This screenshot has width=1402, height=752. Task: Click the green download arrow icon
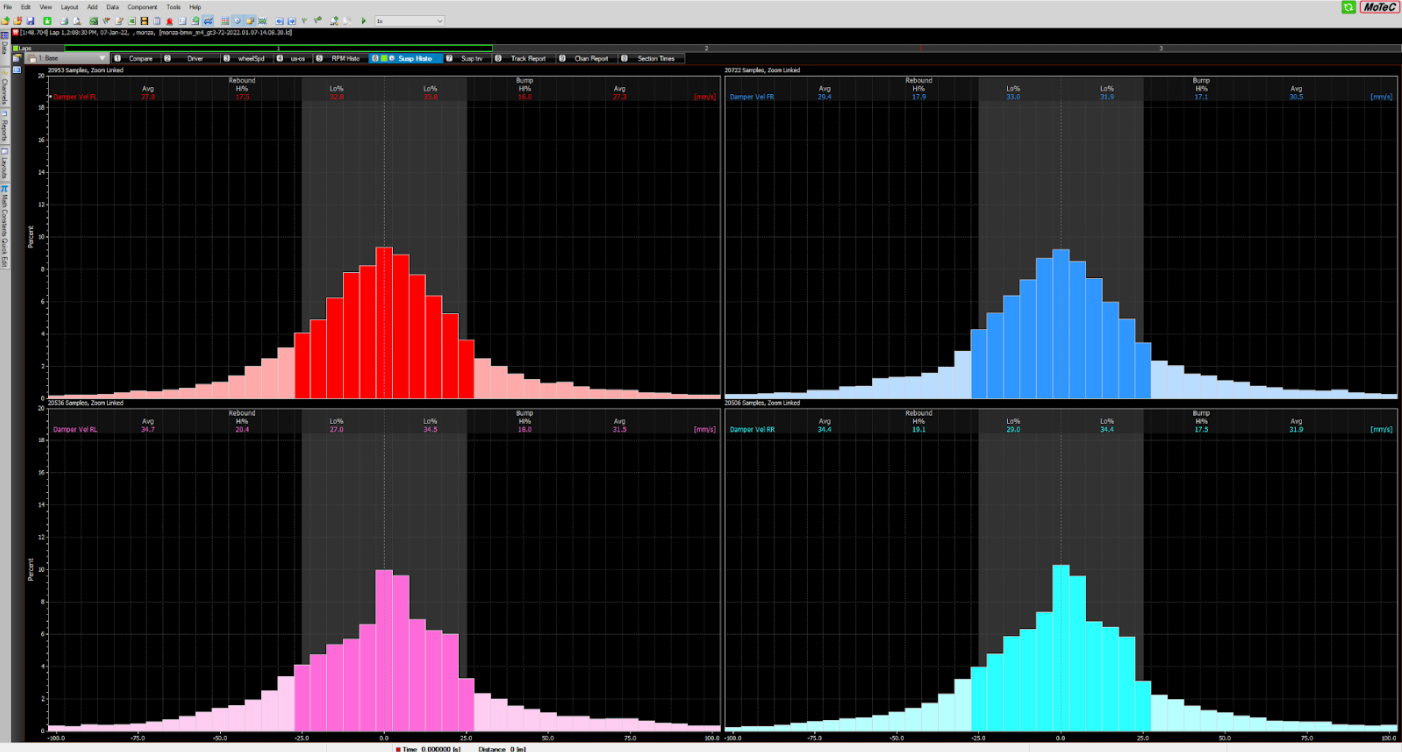click(x=47, y=21)
